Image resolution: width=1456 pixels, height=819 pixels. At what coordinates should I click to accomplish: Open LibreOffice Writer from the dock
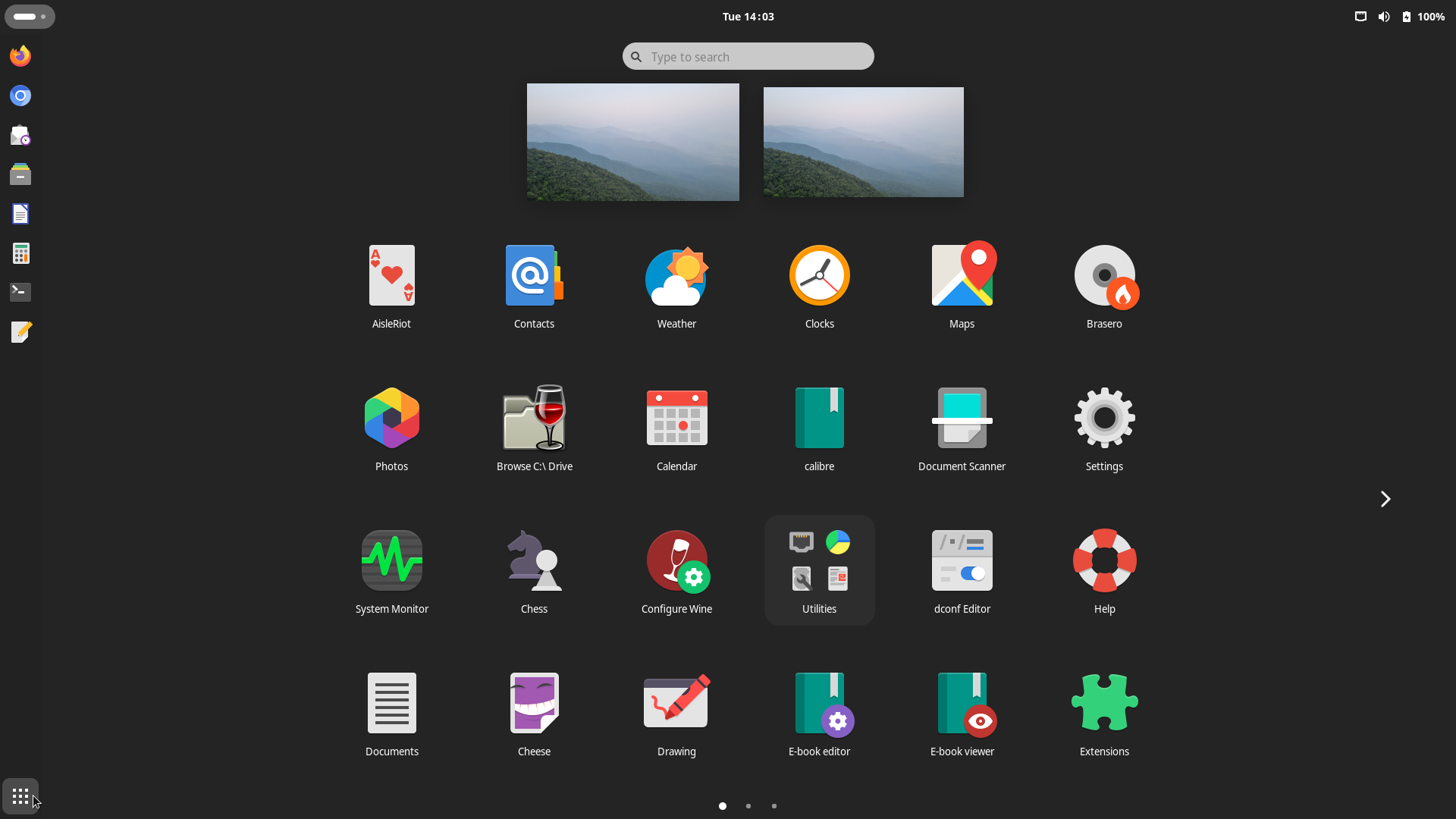tap(20, 214)
